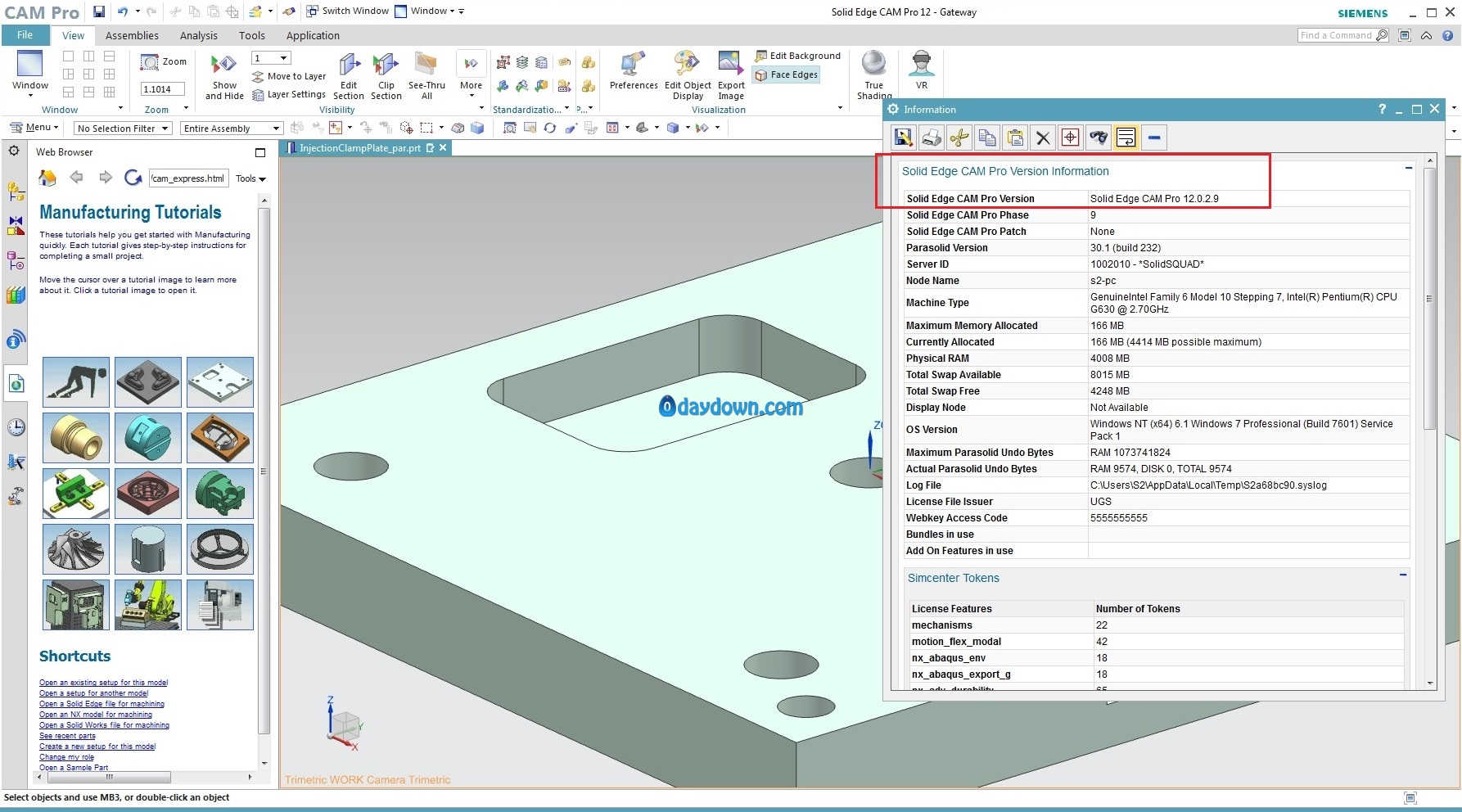The width and height of the screenshot is (1462, 812).
Task: Click the blue minus icon in Information toolbar
Action: coord(1154,138)
